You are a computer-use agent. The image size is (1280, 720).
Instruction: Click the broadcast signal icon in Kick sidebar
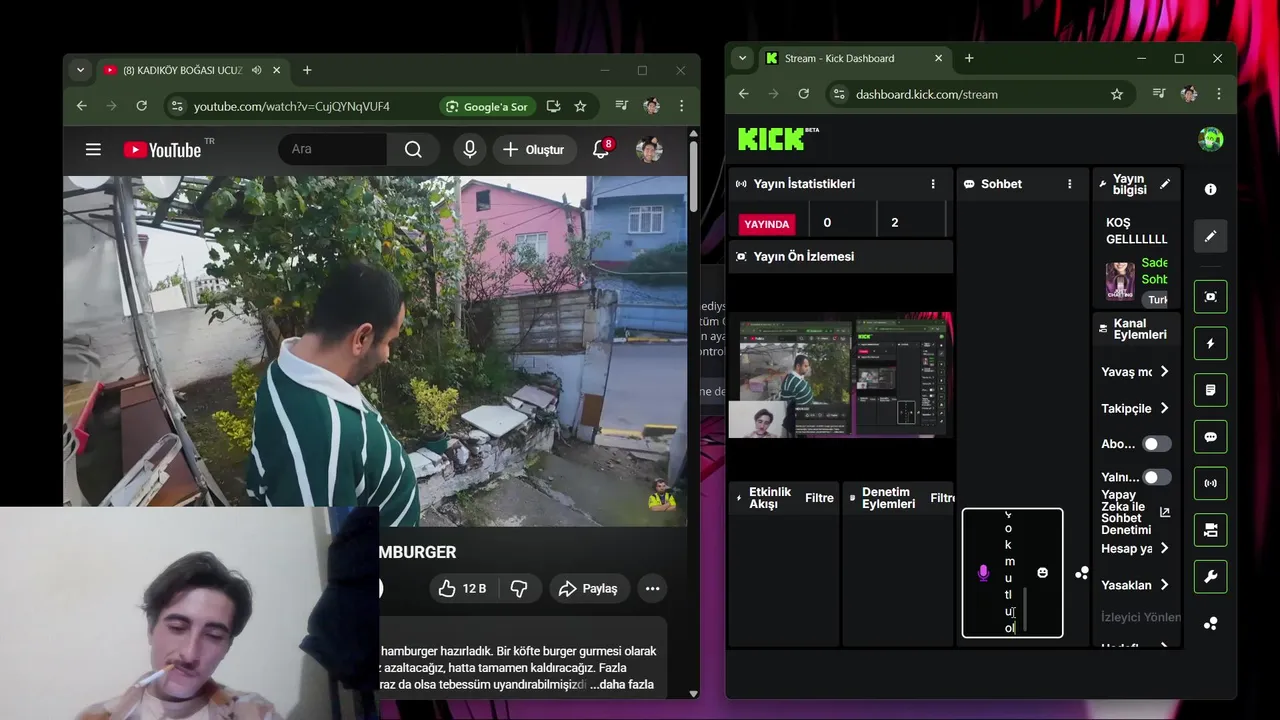(1210, 483)
